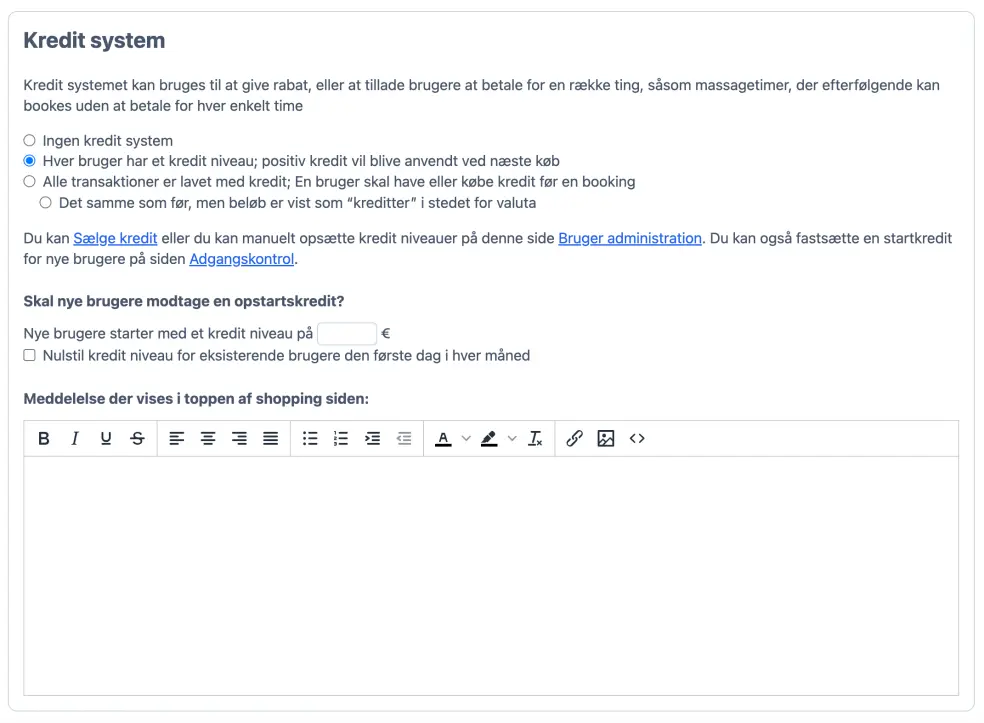
Task: Toggle underline text formatting
Action: (x=106, y=438)
